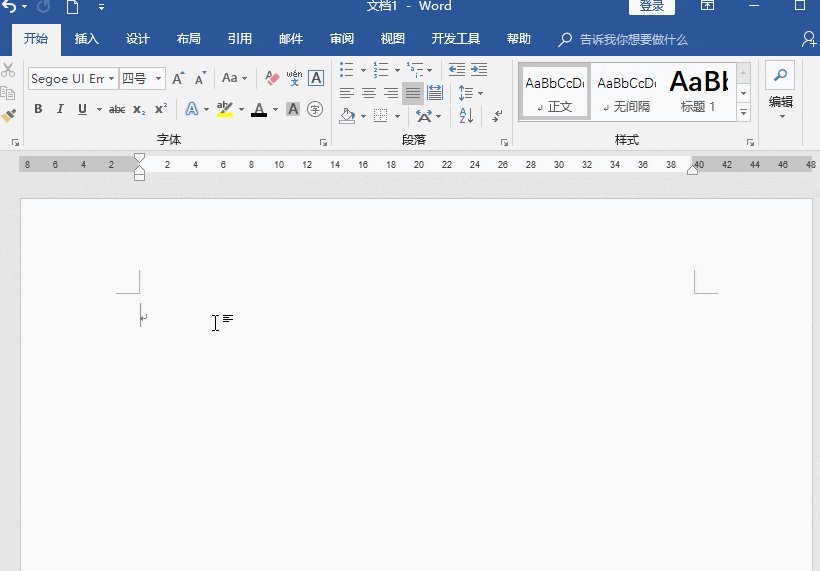Apply the black font color
This screenshot has width=820, height=571.
pyautogui.click(x=259, y=109)
